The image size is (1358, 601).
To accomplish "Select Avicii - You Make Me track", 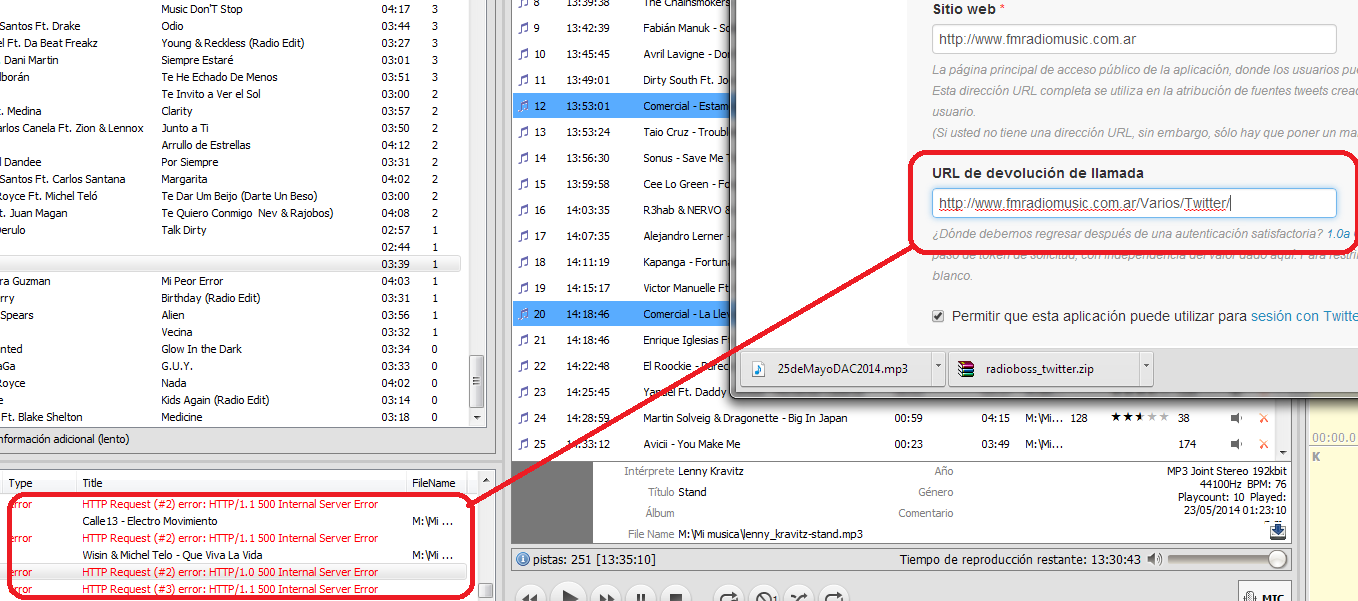I will pos(692,444).
